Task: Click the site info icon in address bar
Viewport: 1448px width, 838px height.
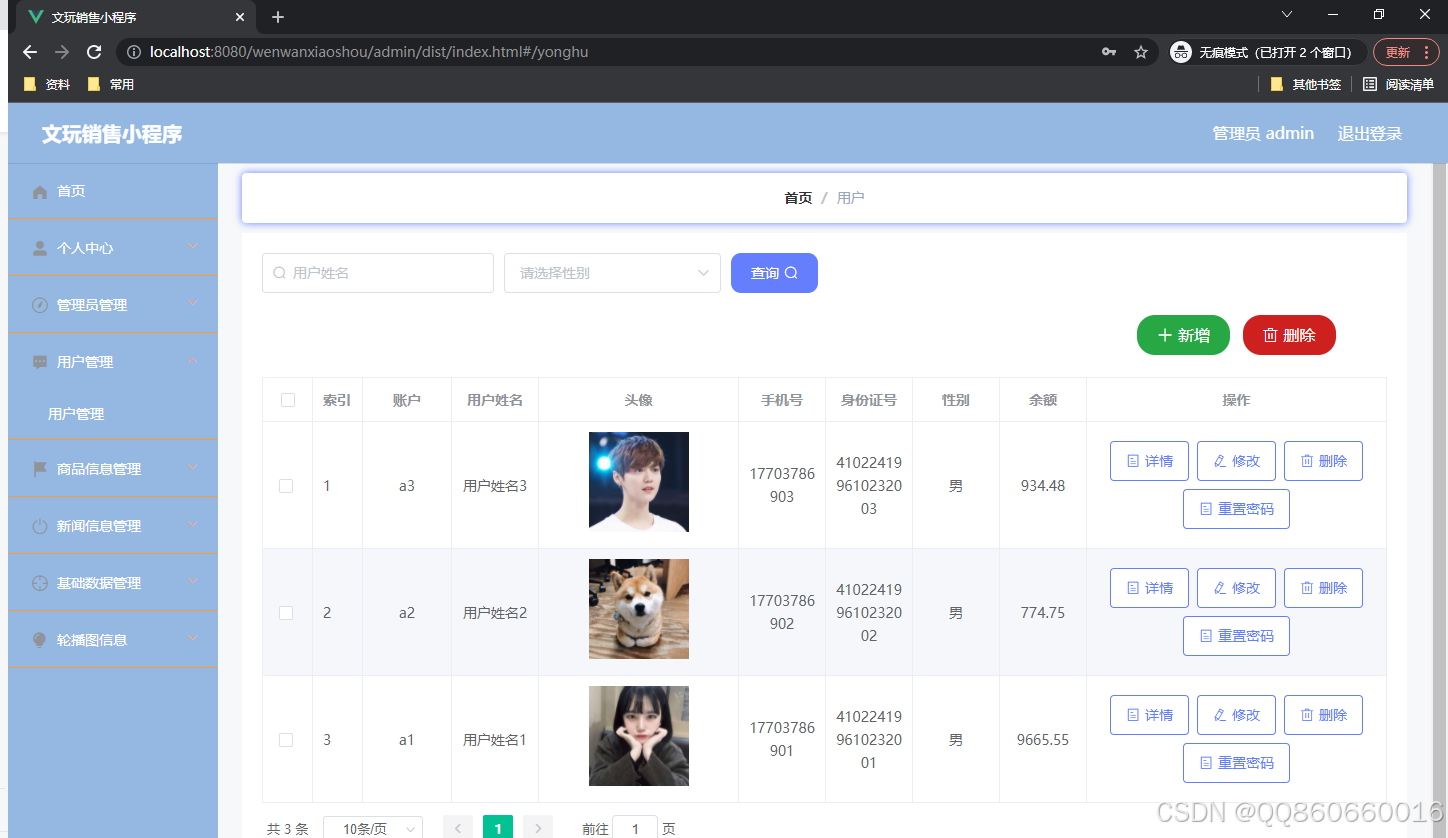Action: click(x=134, y=52)
